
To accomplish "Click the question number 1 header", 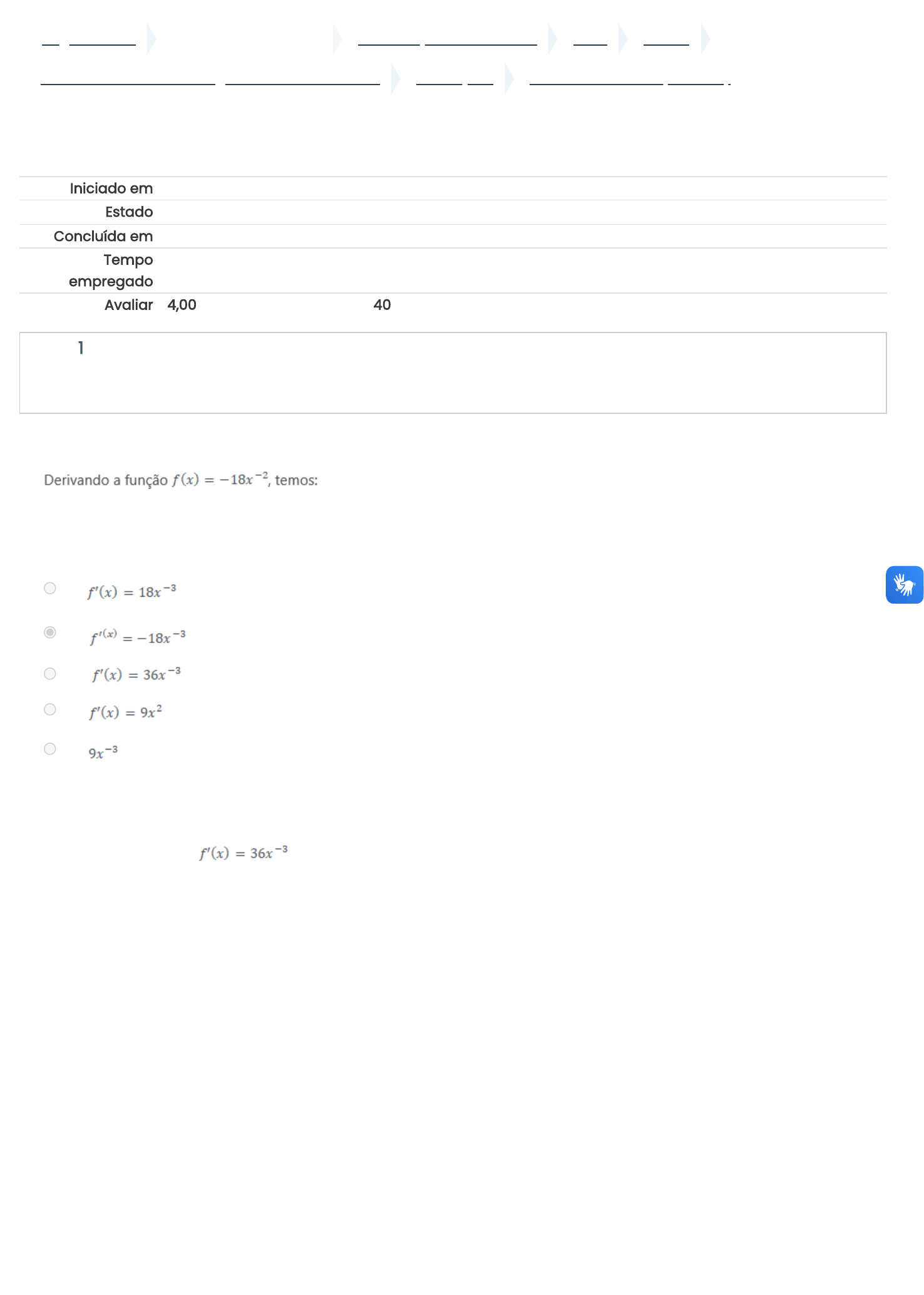I will click(x=81, y=348).
